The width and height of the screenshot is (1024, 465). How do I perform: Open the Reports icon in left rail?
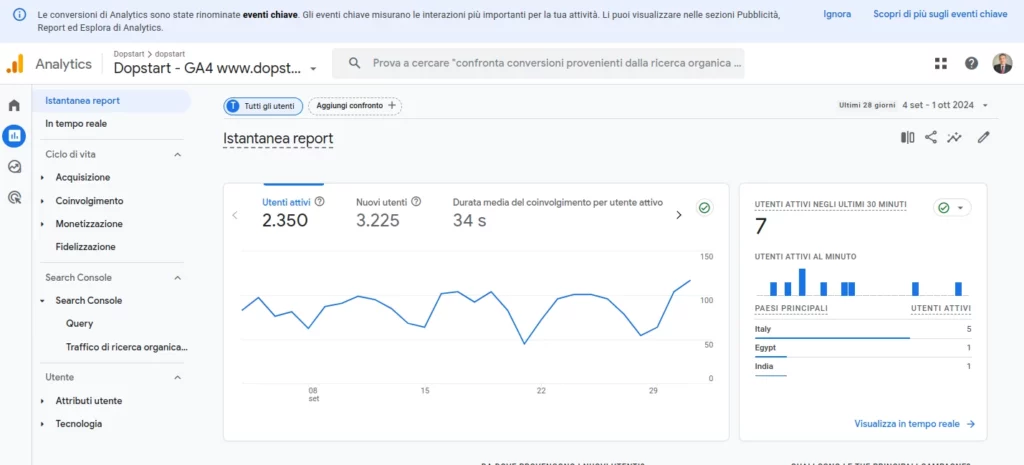tap(14, 136)
